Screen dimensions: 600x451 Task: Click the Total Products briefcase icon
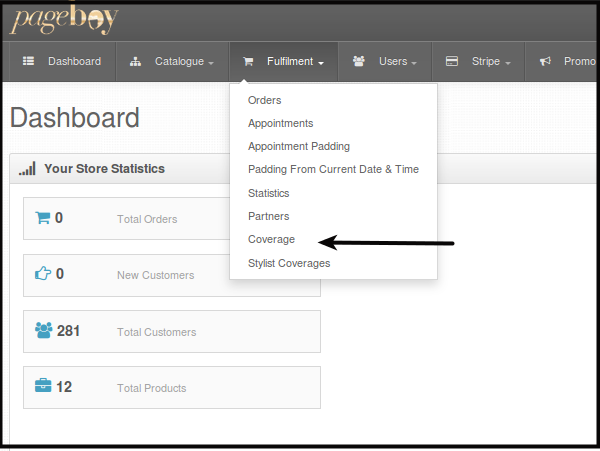coord(43,386)
